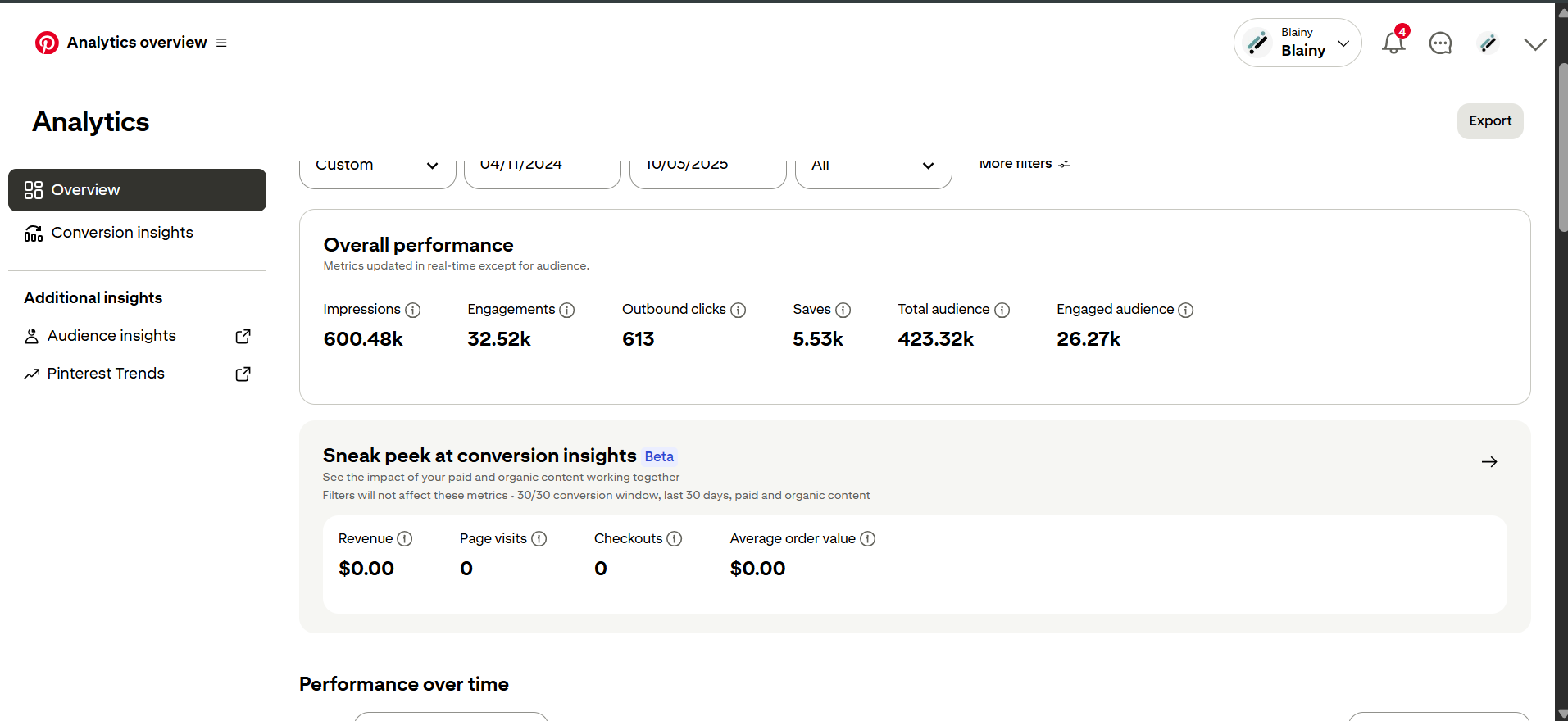Click the profile avatar next to messages
Screen dimensions: 1568x721
point(1488,43)
